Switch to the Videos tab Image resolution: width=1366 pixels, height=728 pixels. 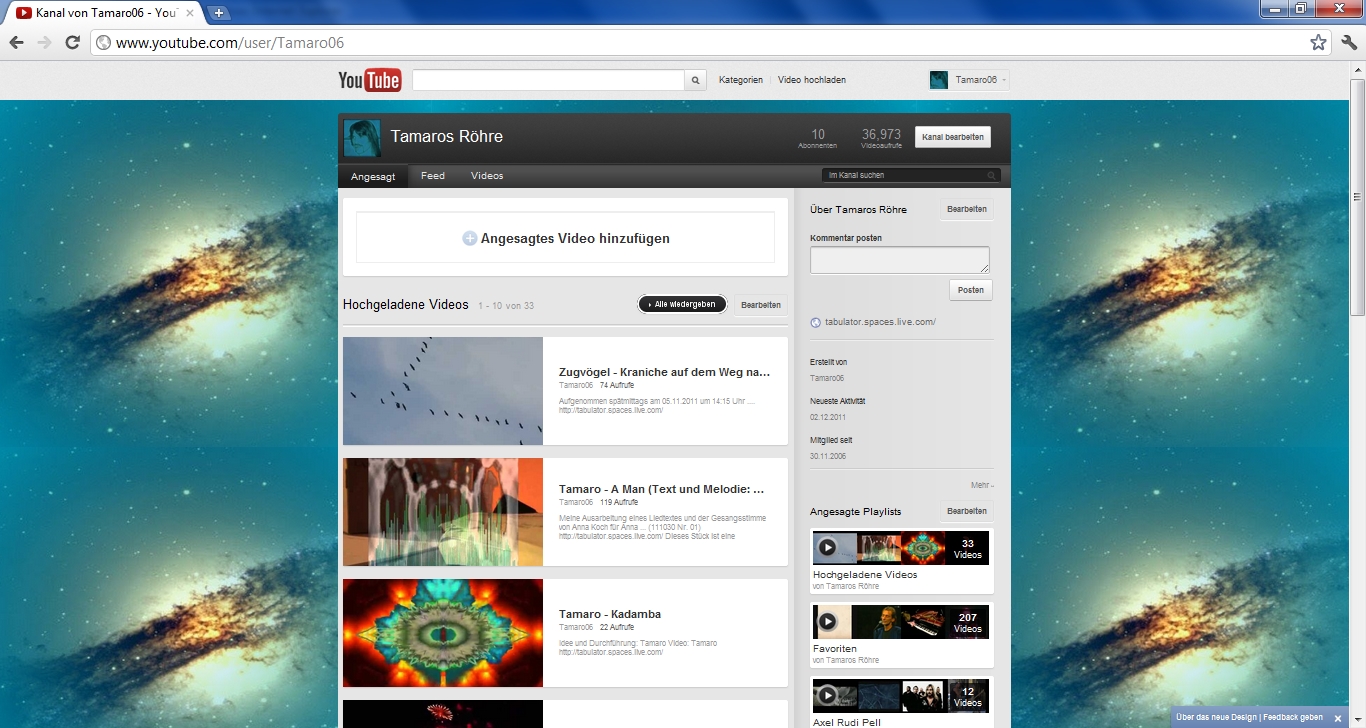click(x=487, y=176)
